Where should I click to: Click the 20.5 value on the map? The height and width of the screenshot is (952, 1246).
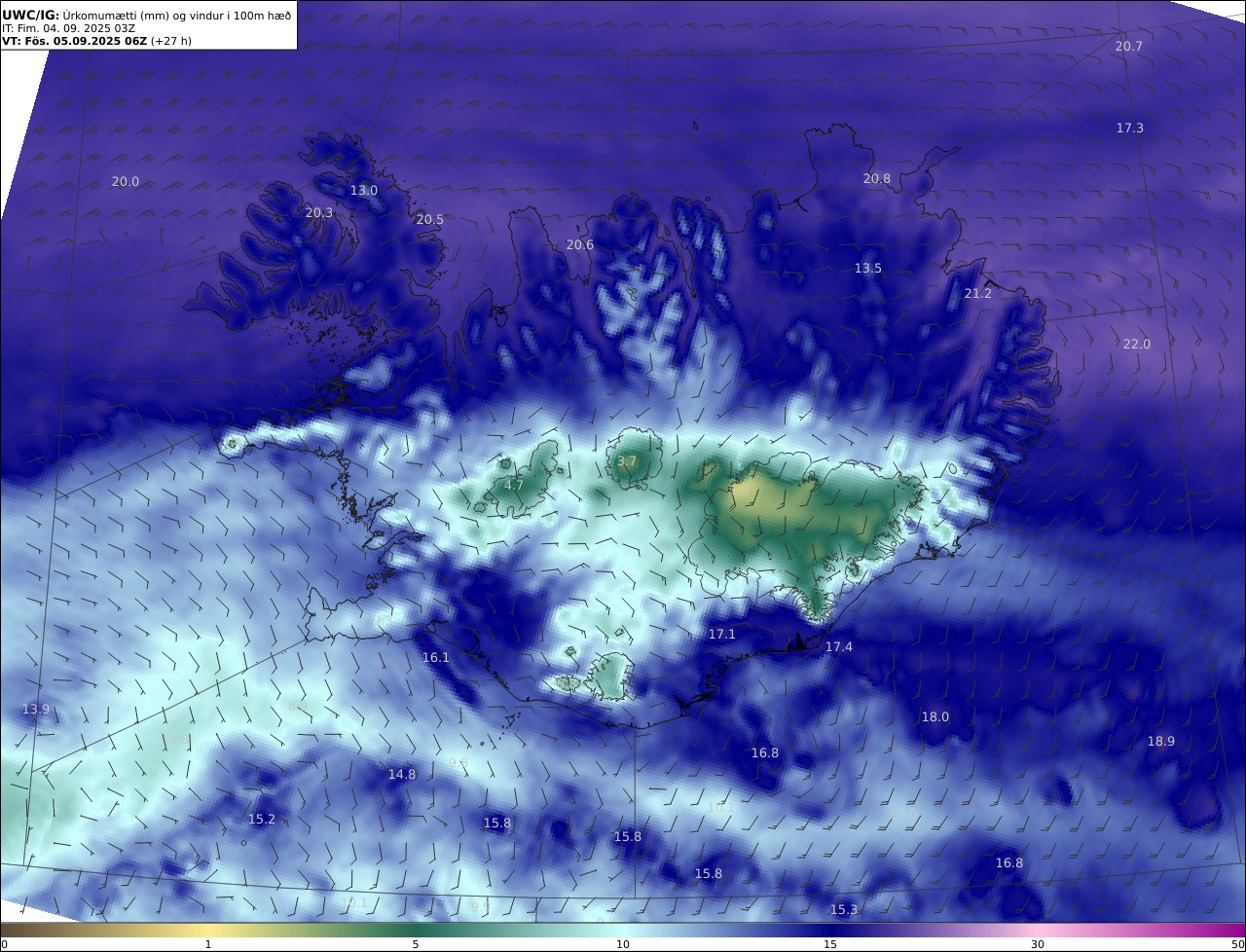pos(430,220)
